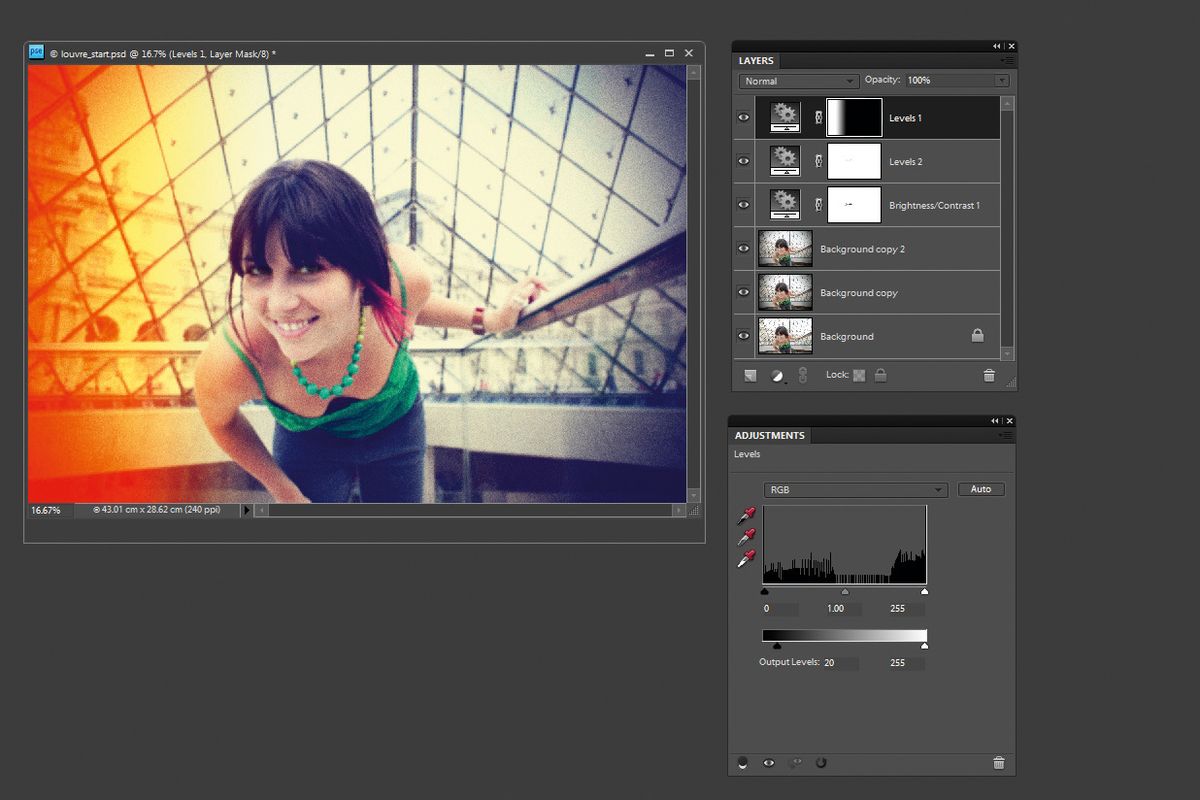
Task: Expand the Opacity dropdown arrow
Action: 1000,80
